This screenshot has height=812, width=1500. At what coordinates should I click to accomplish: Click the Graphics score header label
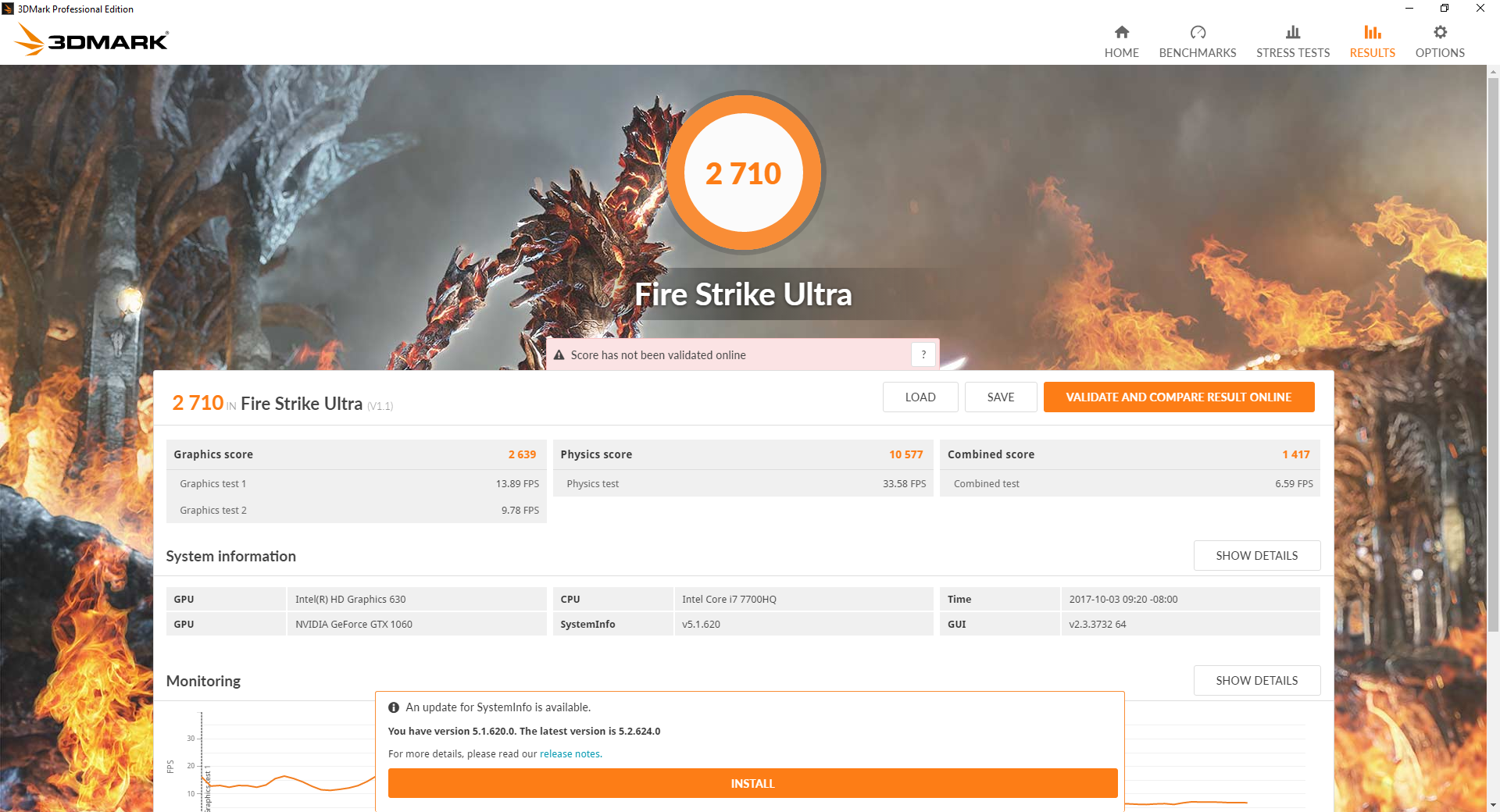[213, 454]
